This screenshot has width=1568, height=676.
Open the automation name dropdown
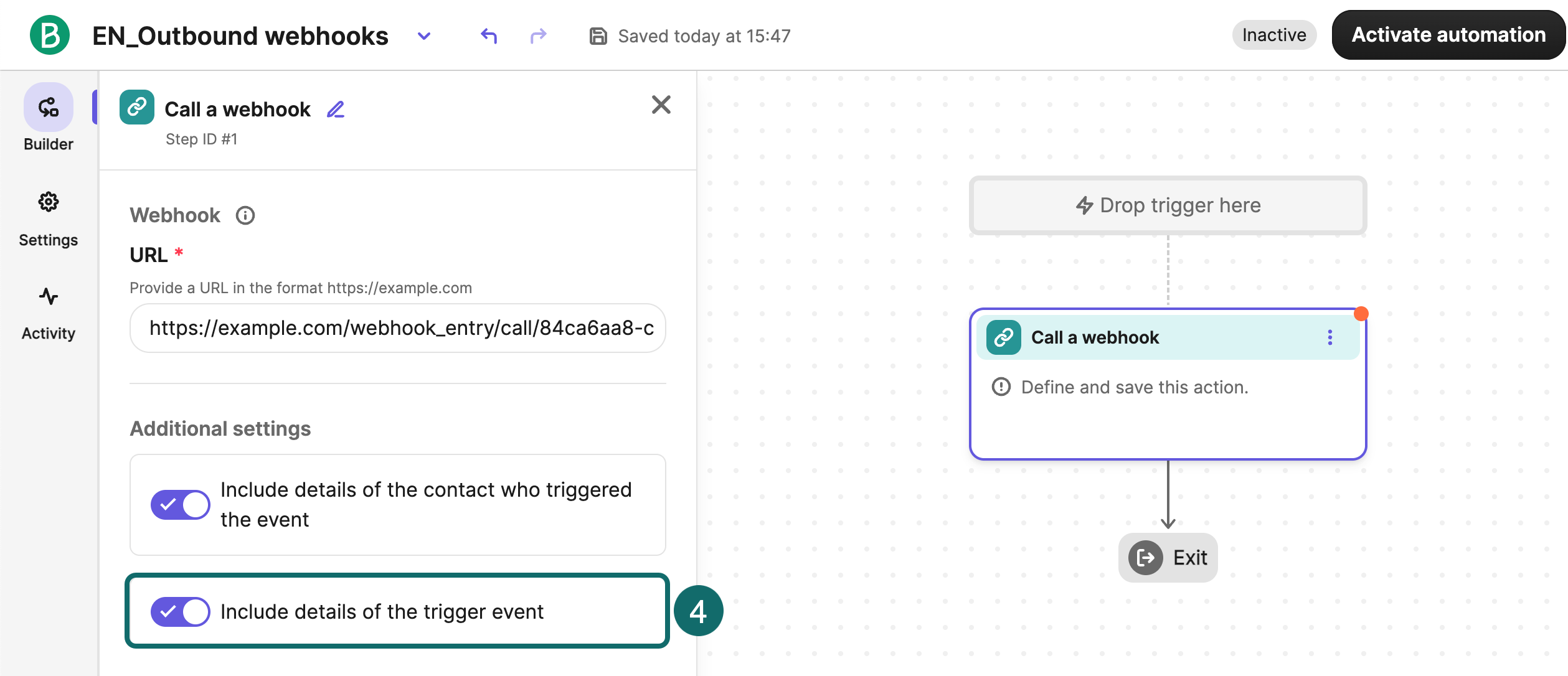point(423,35)
